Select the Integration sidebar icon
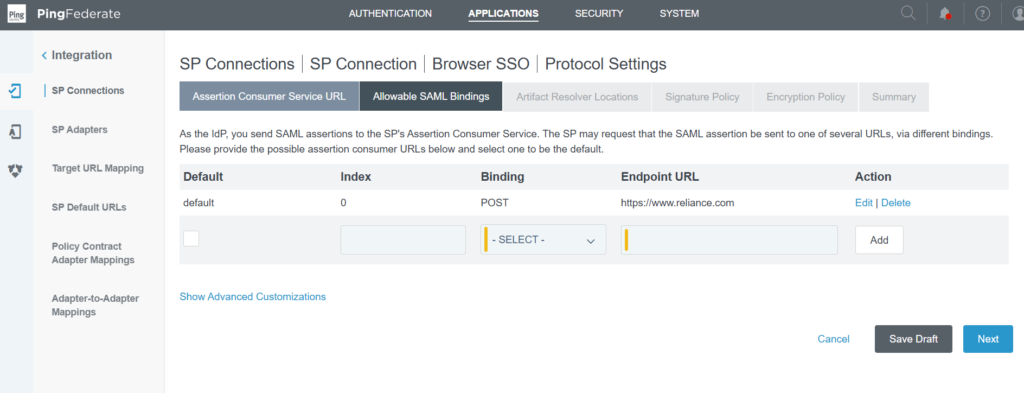Screen dimensions: 1024x393 [x=16, y=91]
